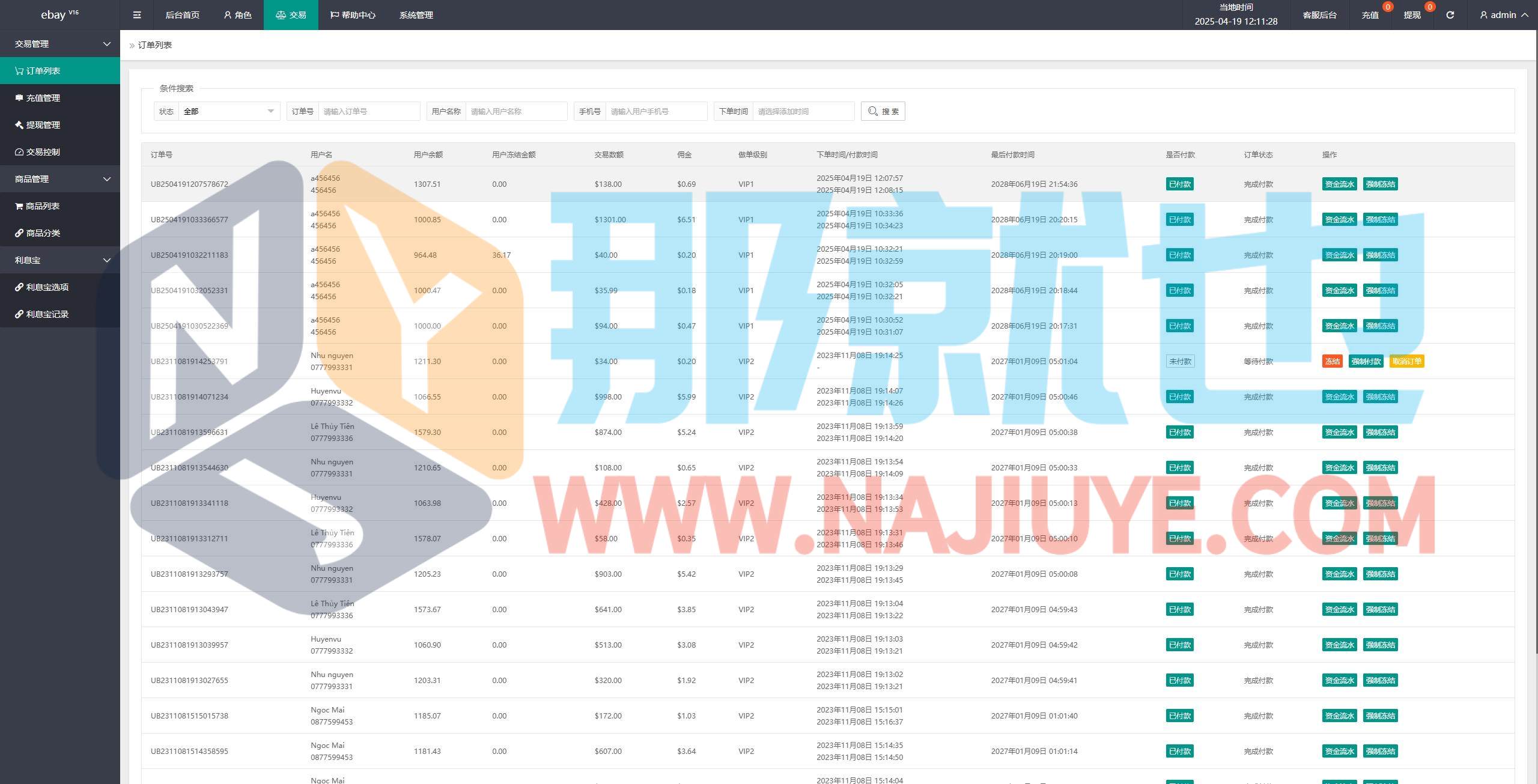Expand the admin user menu
Viewport: 1538px width, 784px height.
(x=1504, y=15)
